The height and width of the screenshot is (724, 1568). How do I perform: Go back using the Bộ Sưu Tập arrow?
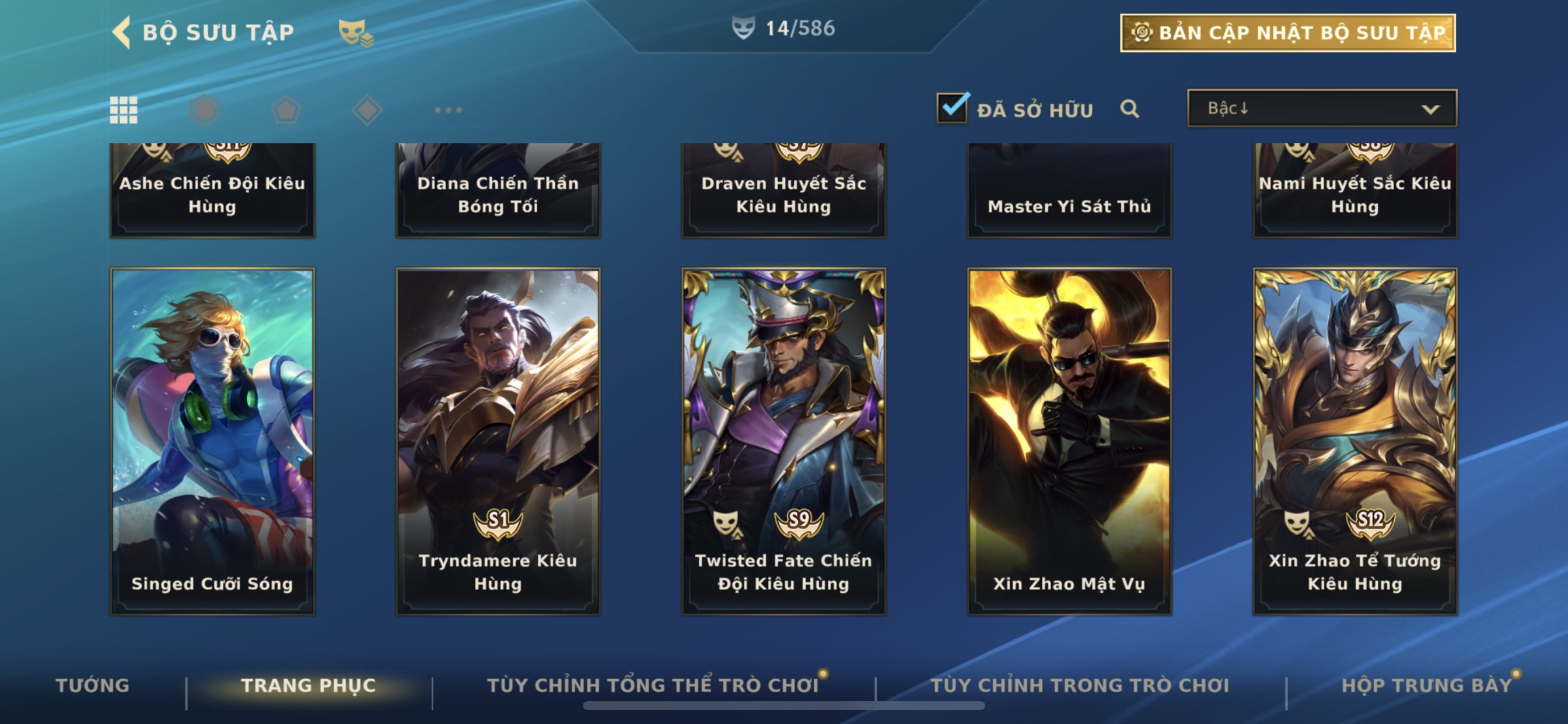click(121, 31)
